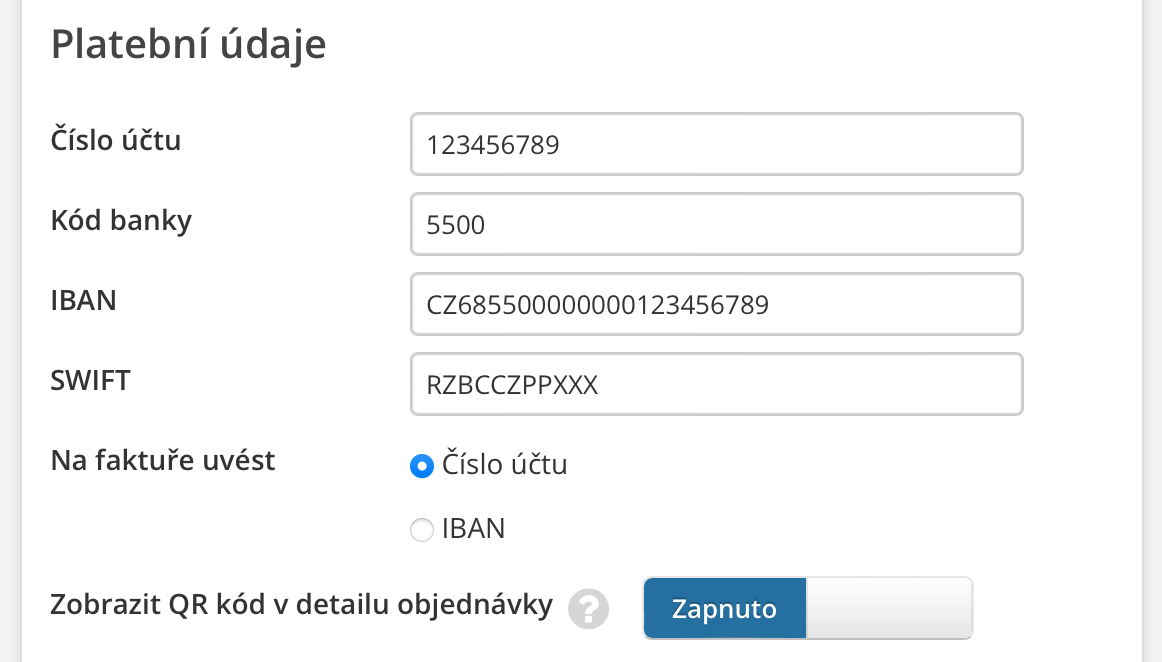Click the IBAN radio option text
Screen dimensions: 1162x662
(x=473, y=529)
